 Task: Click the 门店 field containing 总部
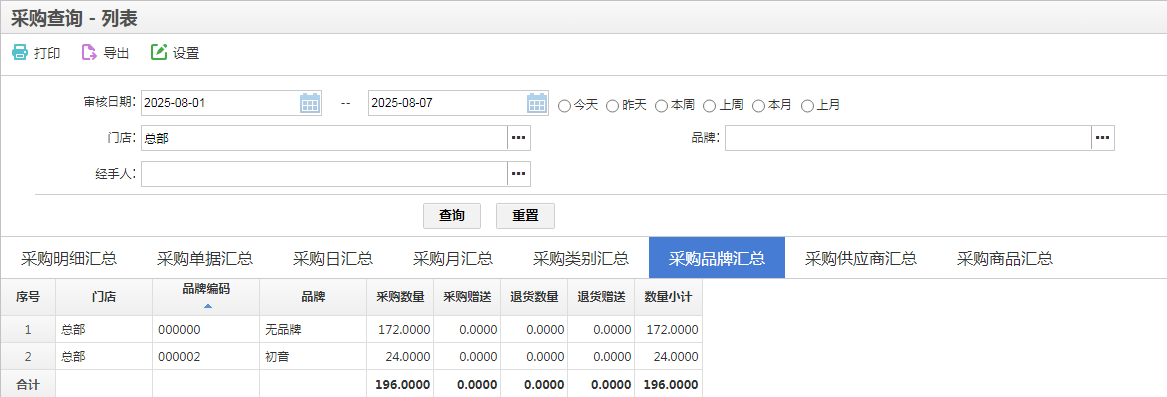(x=324, y=138)
